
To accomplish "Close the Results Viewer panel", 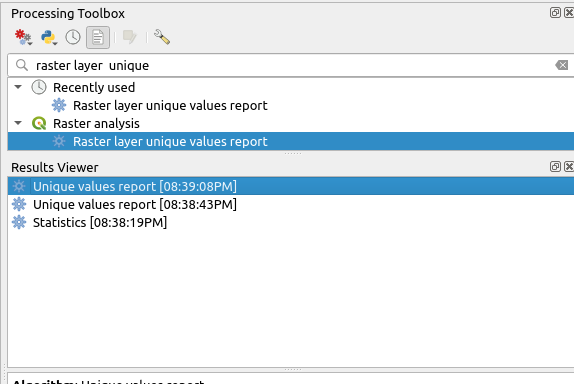I will click(569, 167).
